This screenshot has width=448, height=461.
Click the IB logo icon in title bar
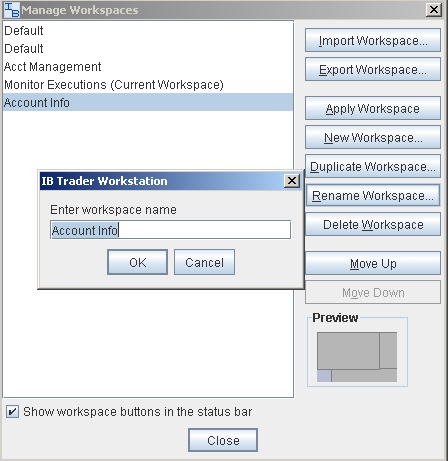[x=12, y=10]
